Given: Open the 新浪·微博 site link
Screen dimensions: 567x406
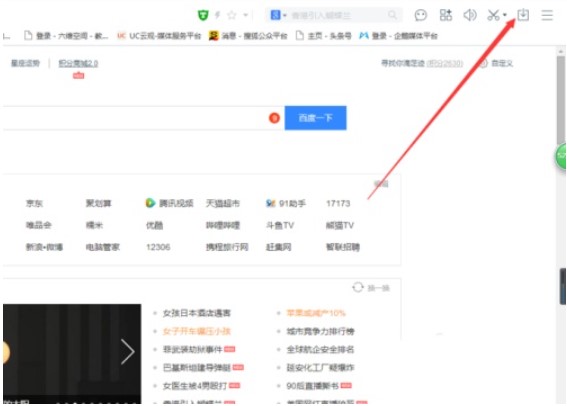Looking at the screenshot, I should [x=44, y=247].
